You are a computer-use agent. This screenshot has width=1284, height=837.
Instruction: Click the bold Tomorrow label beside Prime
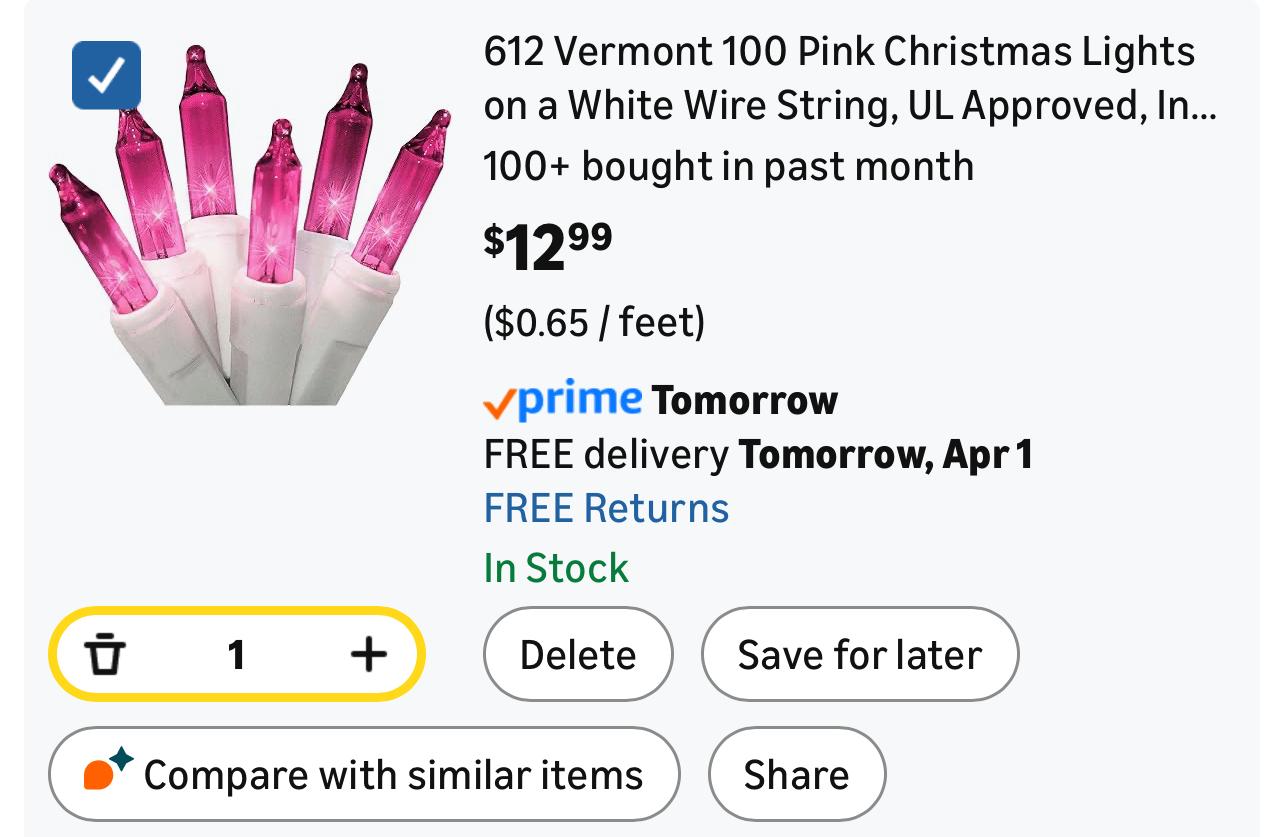click(x=744, y=401)
